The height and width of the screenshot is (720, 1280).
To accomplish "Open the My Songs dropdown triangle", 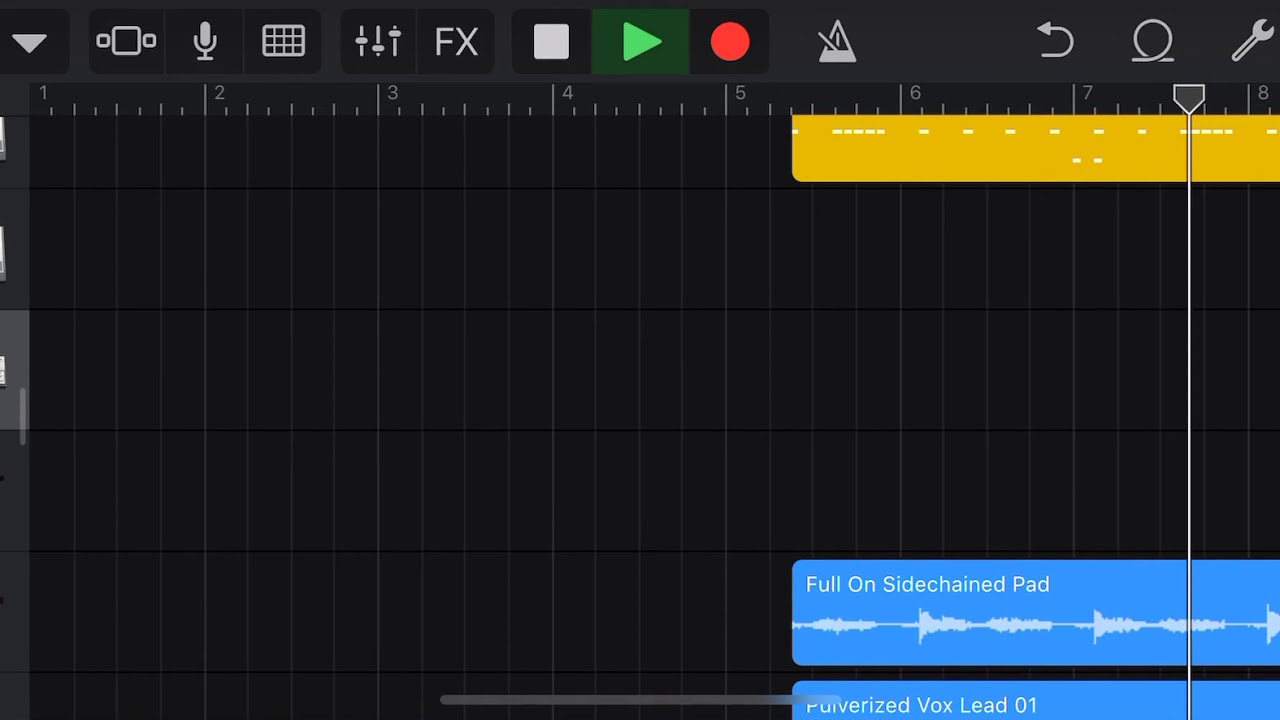I will pyautogui.click(x=29, y=43).
